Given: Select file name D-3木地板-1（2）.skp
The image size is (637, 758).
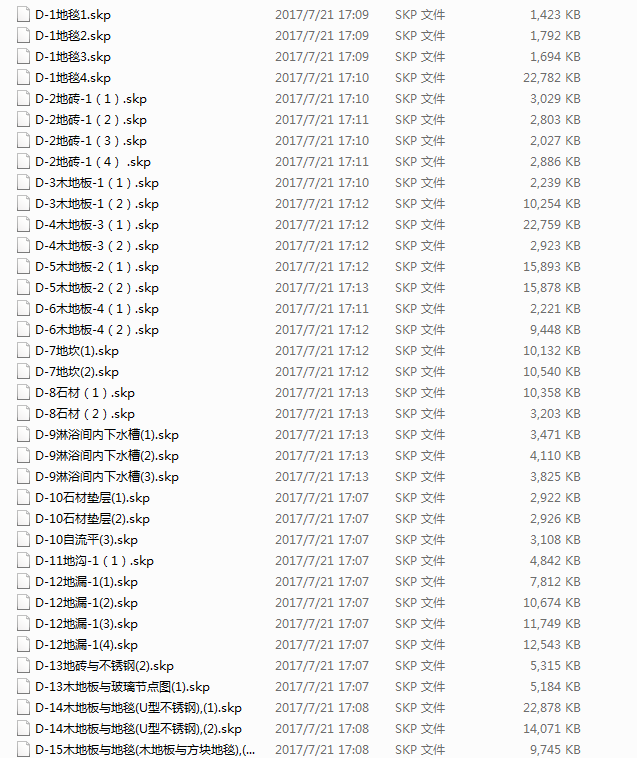Looking at the screenshot, I should (97, 204).
